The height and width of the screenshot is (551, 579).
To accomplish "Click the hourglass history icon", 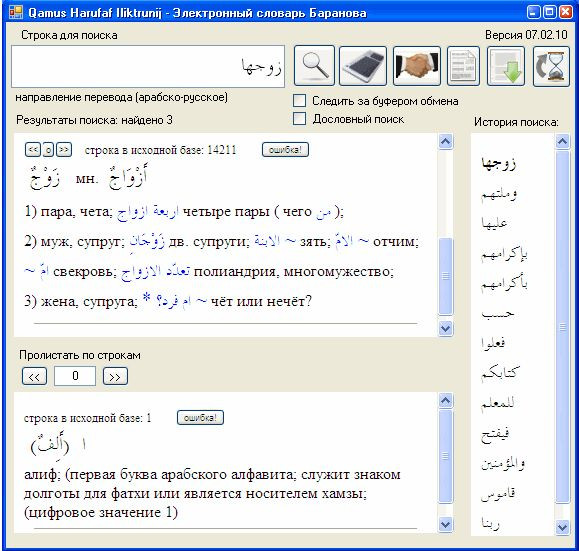I will (551, 66).
